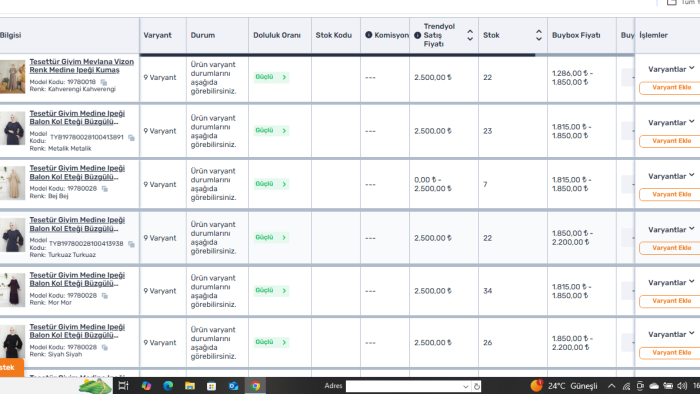Copy model code of the Kahverengi product
This screenshot has width=700, height=394.
[104, 82]
